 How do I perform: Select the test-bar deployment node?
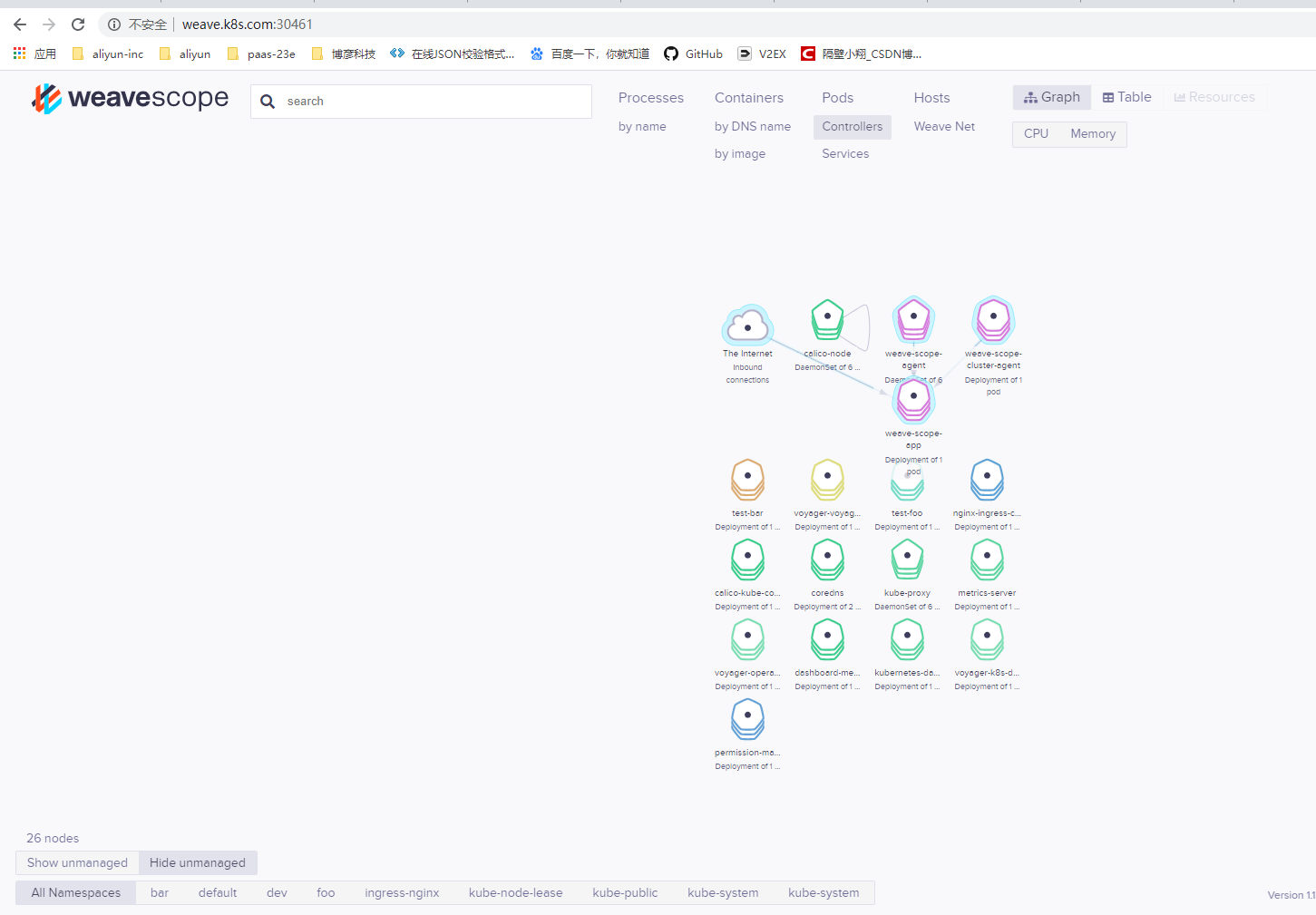747,479
